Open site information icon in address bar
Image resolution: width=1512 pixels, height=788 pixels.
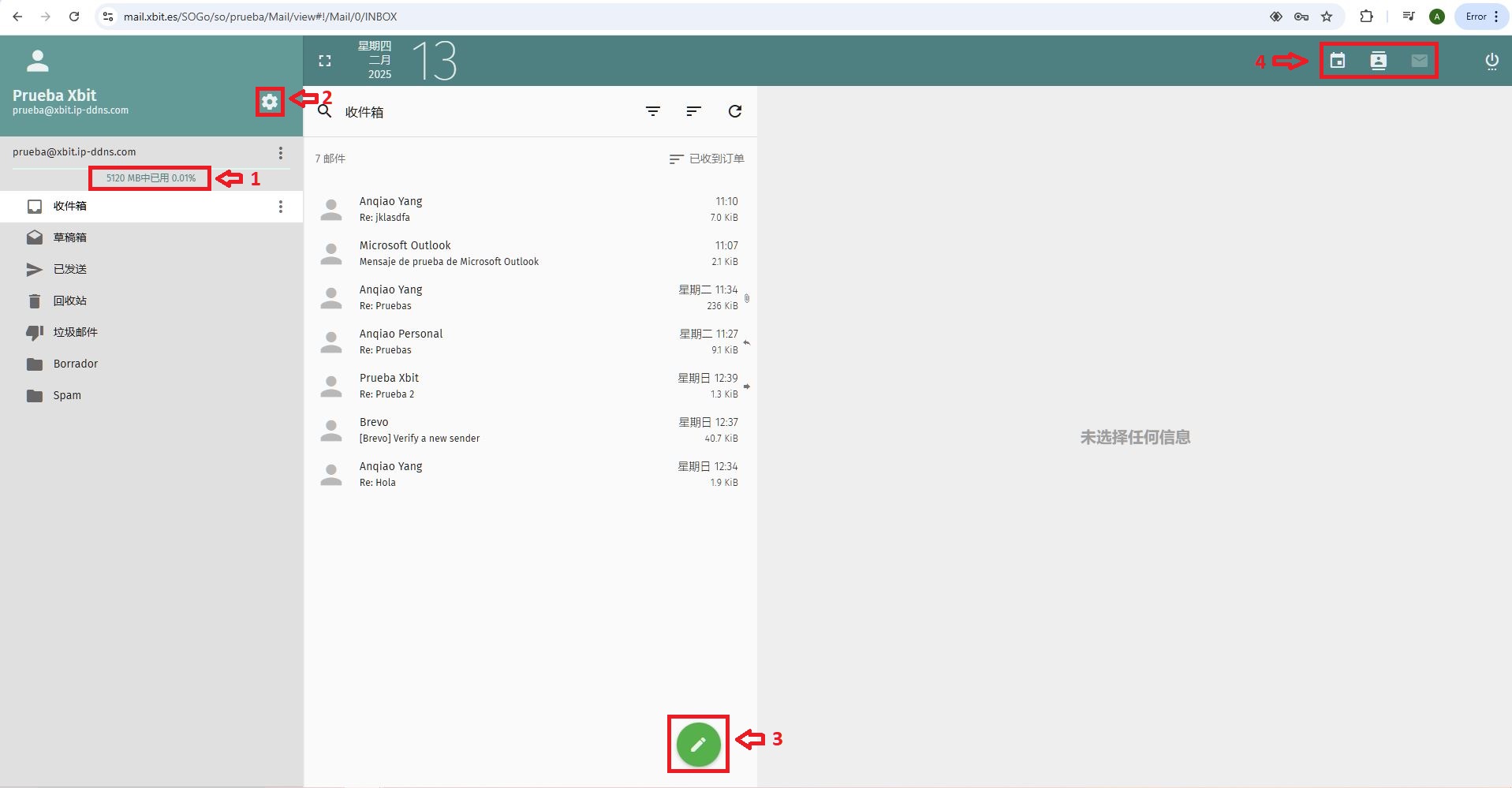pyautogui.click(x=108, y=17)
